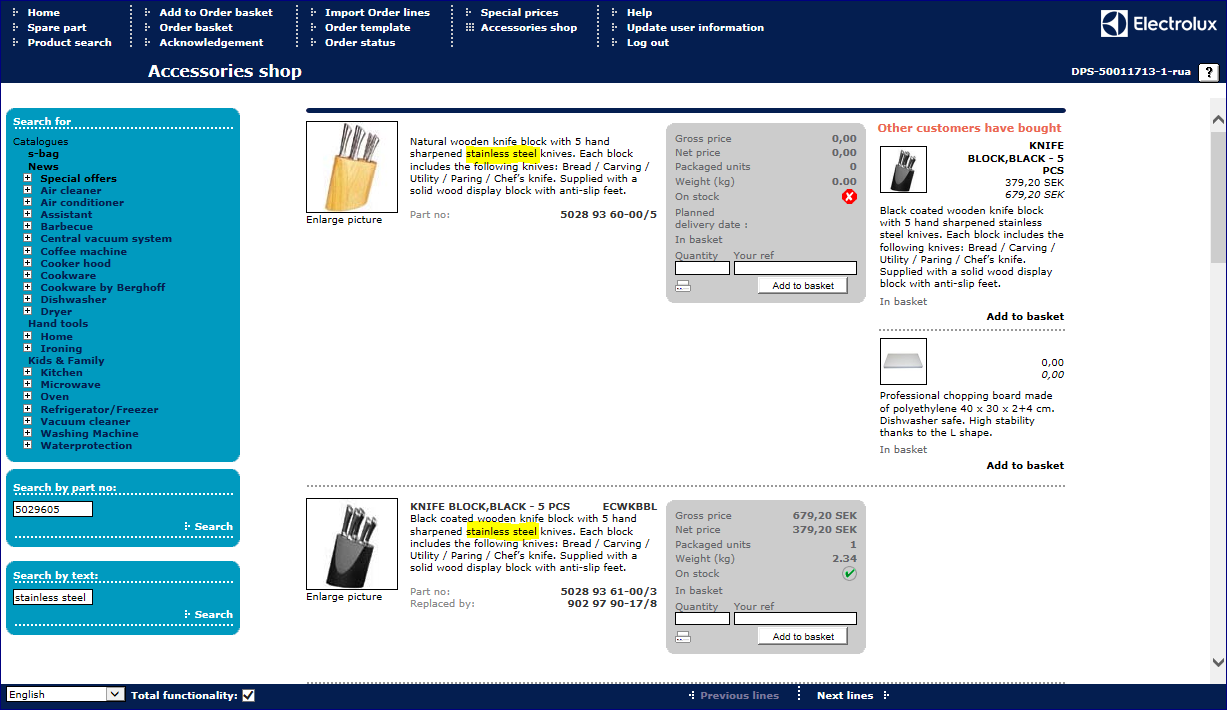
Task: Open Order template menu
Action: pos(367,27)
